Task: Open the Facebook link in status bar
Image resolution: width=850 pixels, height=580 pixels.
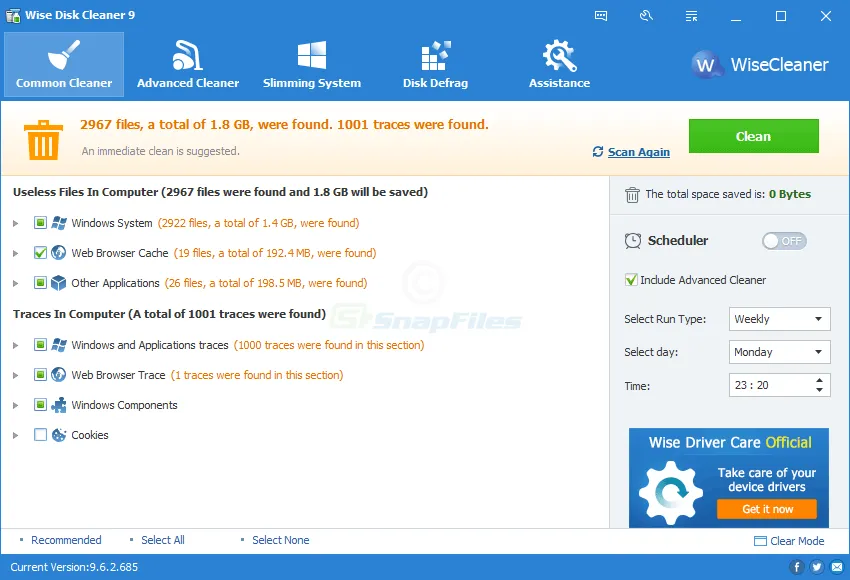Action: click(x=796, y=567)
